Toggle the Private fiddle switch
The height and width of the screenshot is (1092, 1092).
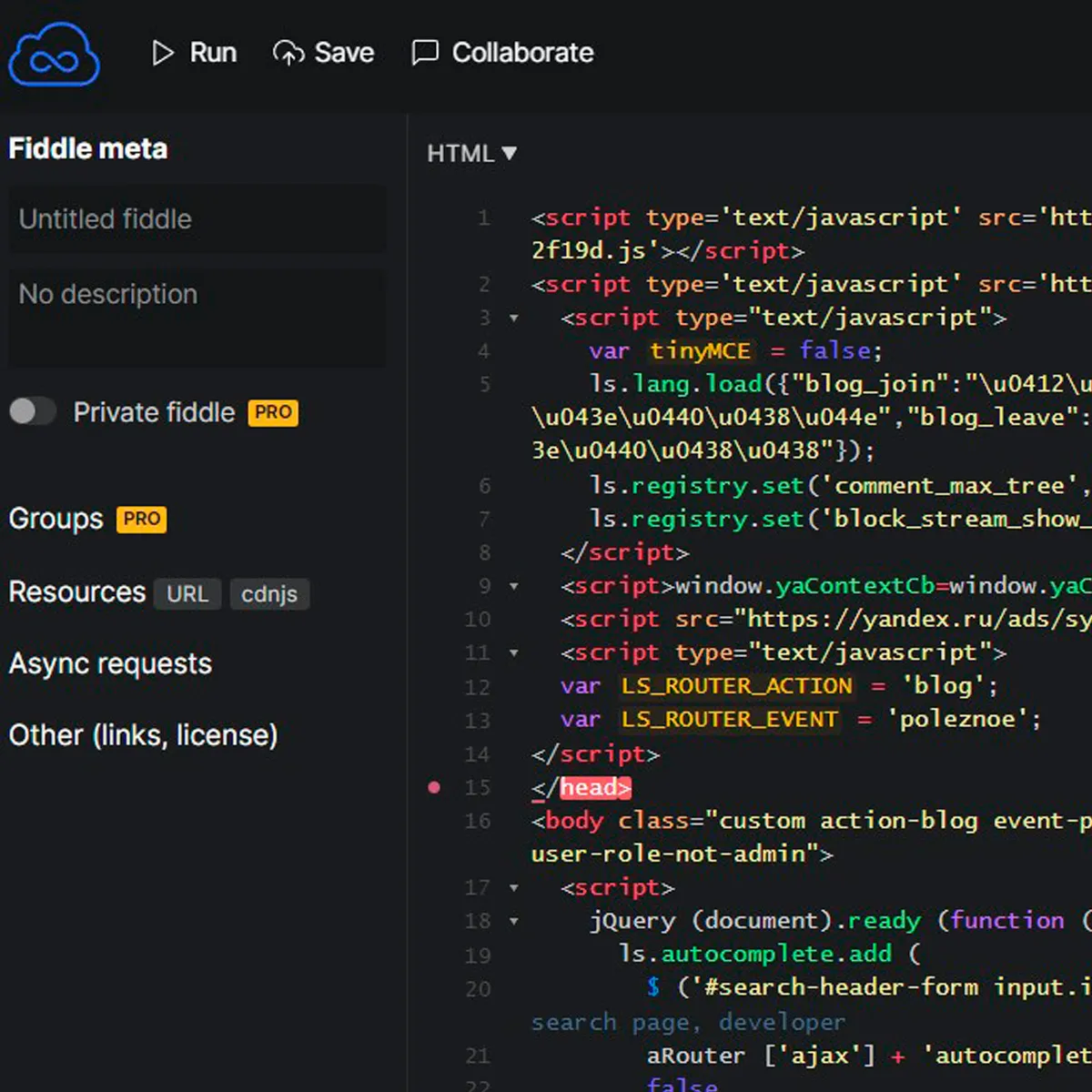click(x=33, y=412)
